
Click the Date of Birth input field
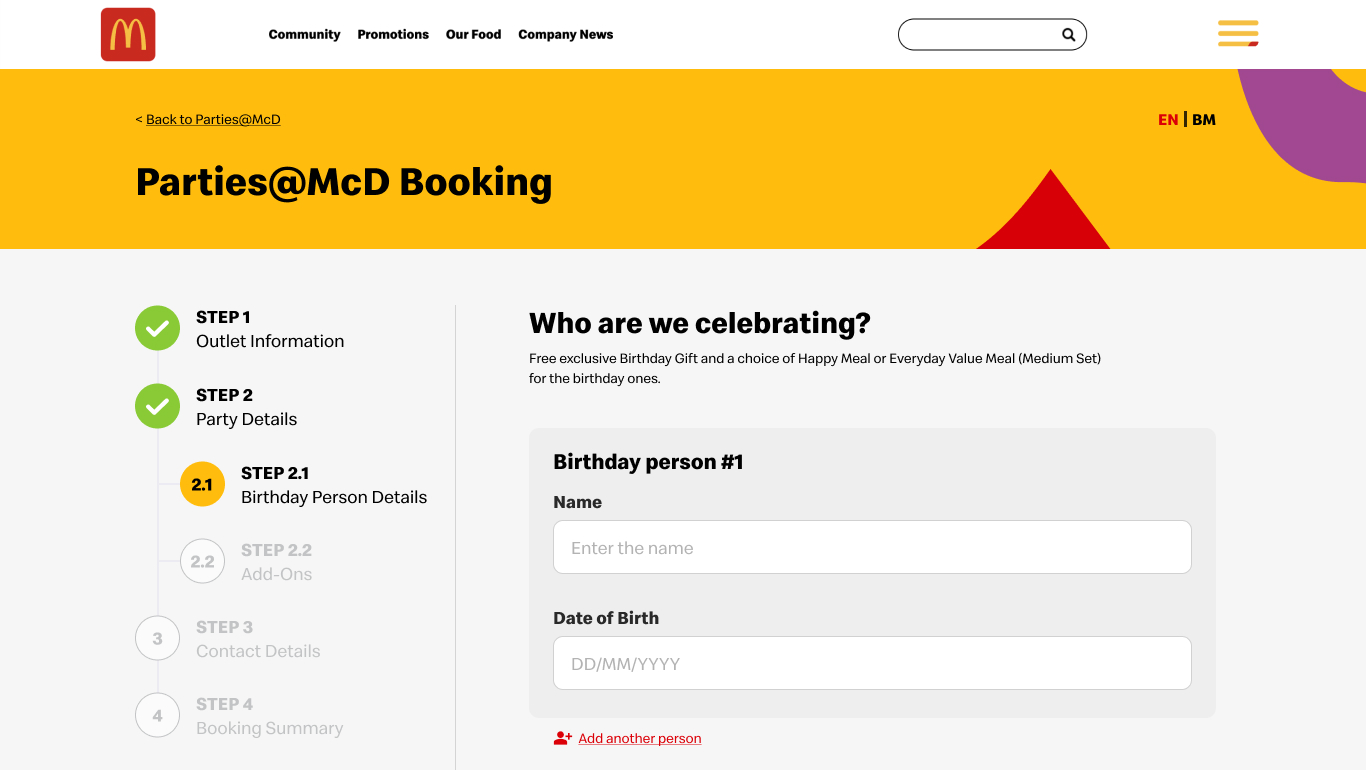(x=872, y=663)
